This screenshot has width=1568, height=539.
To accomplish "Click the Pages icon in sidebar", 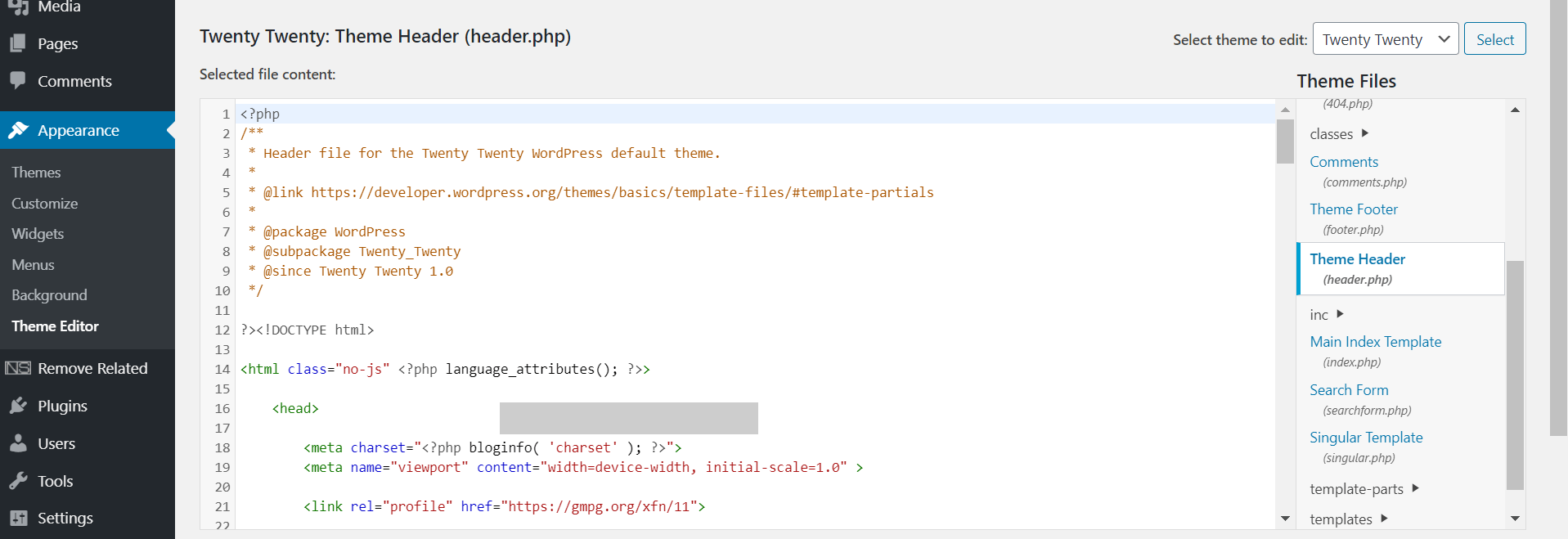I will [x=18, y=43].
